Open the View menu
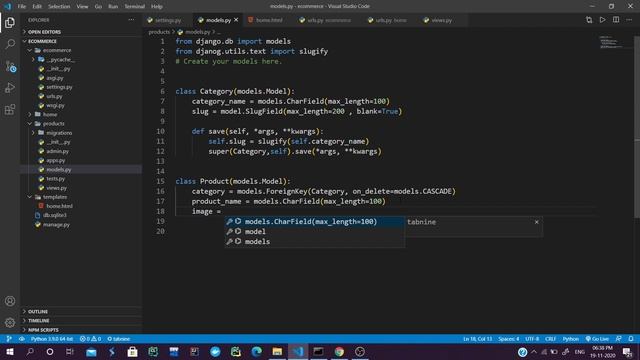Image resolution: width=640 pixels, height=360 pixels. coord(82,7)
